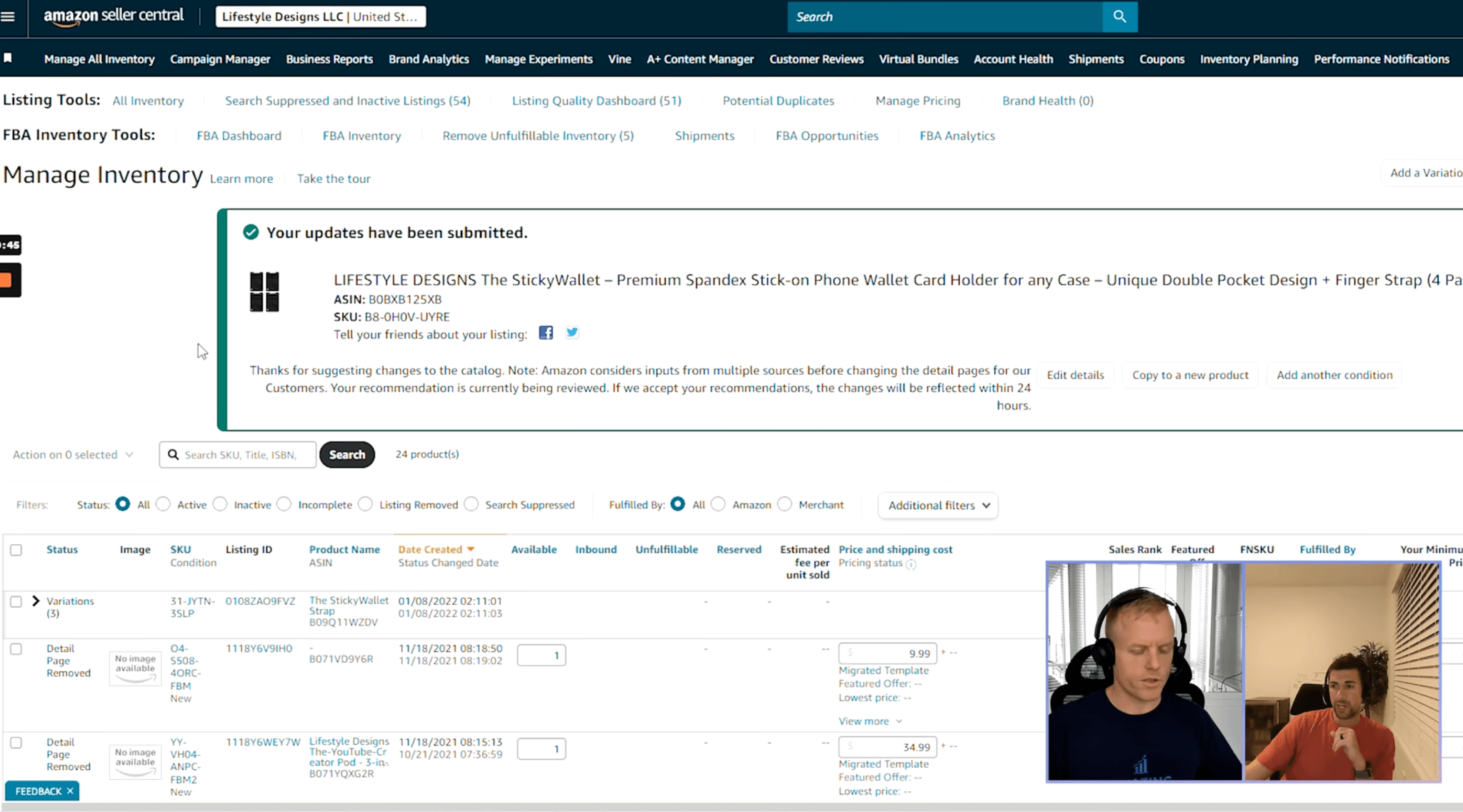Click Add another condition button
This screenshot has height=812, width=1463.
point(1334,375)
